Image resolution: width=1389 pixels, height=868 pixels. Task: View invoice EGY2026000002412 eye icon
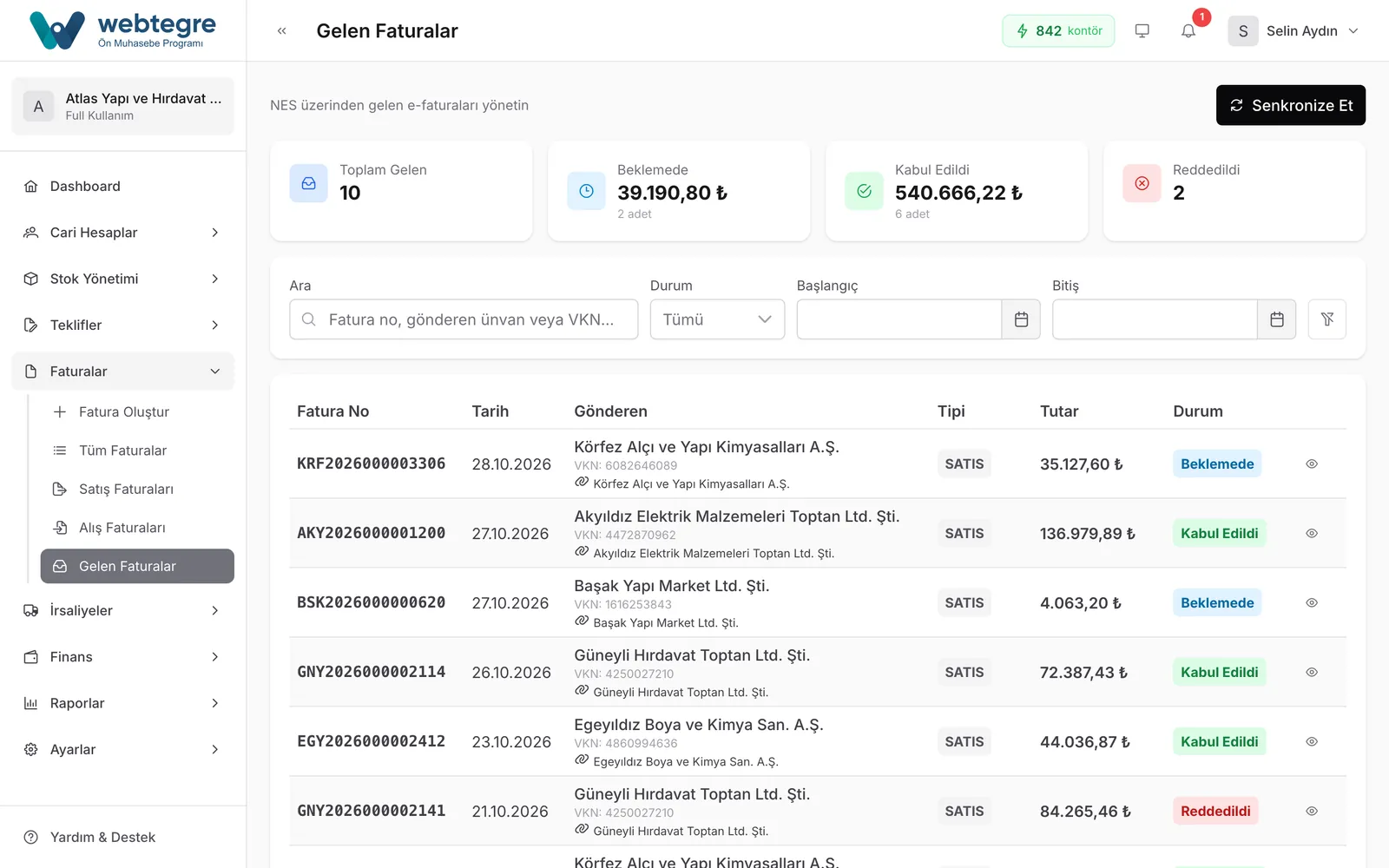(1312, 741)
